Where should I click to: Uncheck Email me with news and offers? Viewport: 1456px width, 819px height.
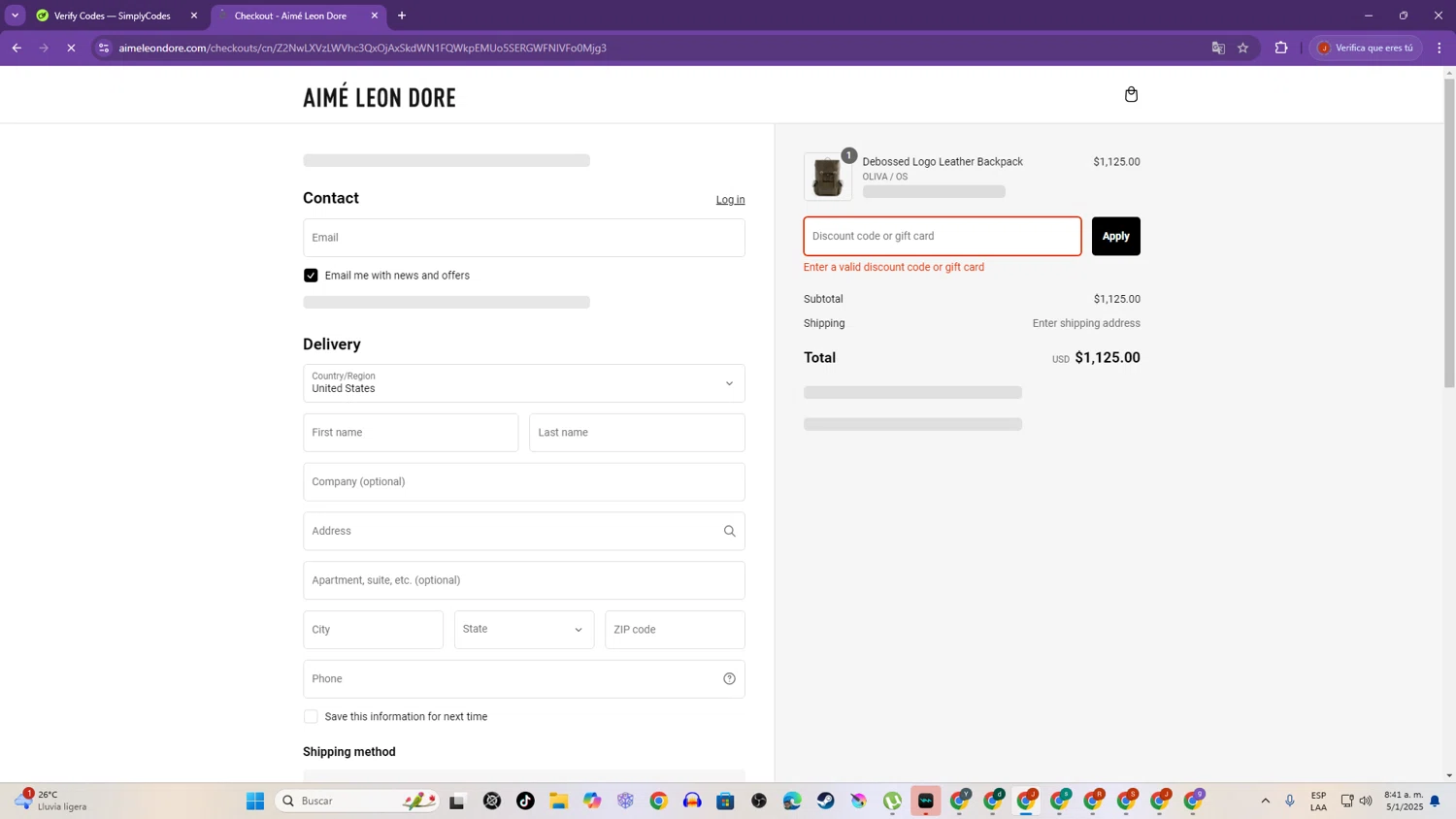tap(311, 276)
